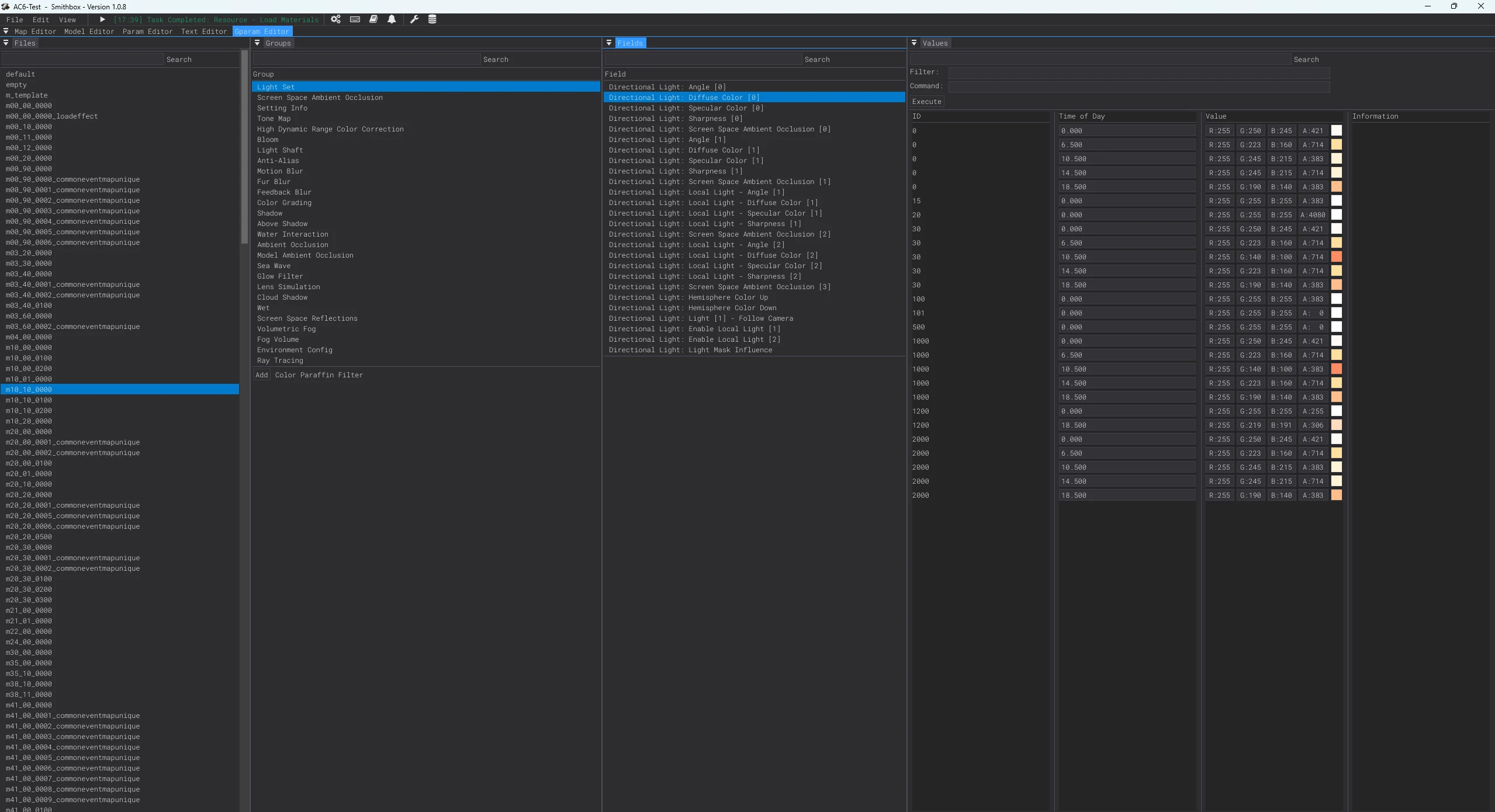Open the Fields panel dropdown triangle
The height and width of the screenshot is (812, 1495).
click(x=609, y=43)
